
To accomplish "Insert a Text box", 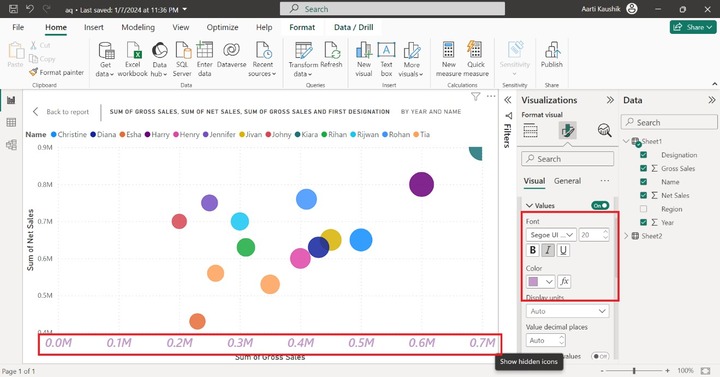I will [386, 60].
